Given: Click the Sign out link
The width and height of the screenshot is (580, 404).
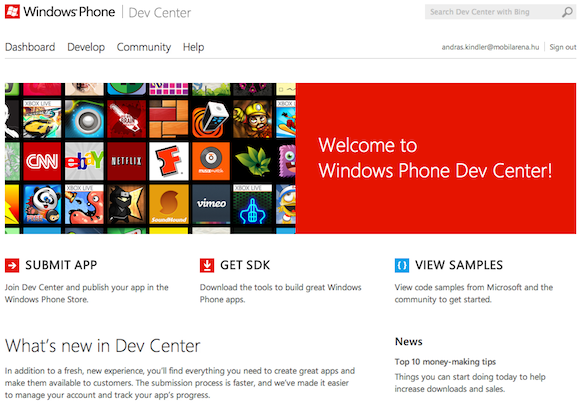Looking at the screenshot, I should tap(563, 47).
